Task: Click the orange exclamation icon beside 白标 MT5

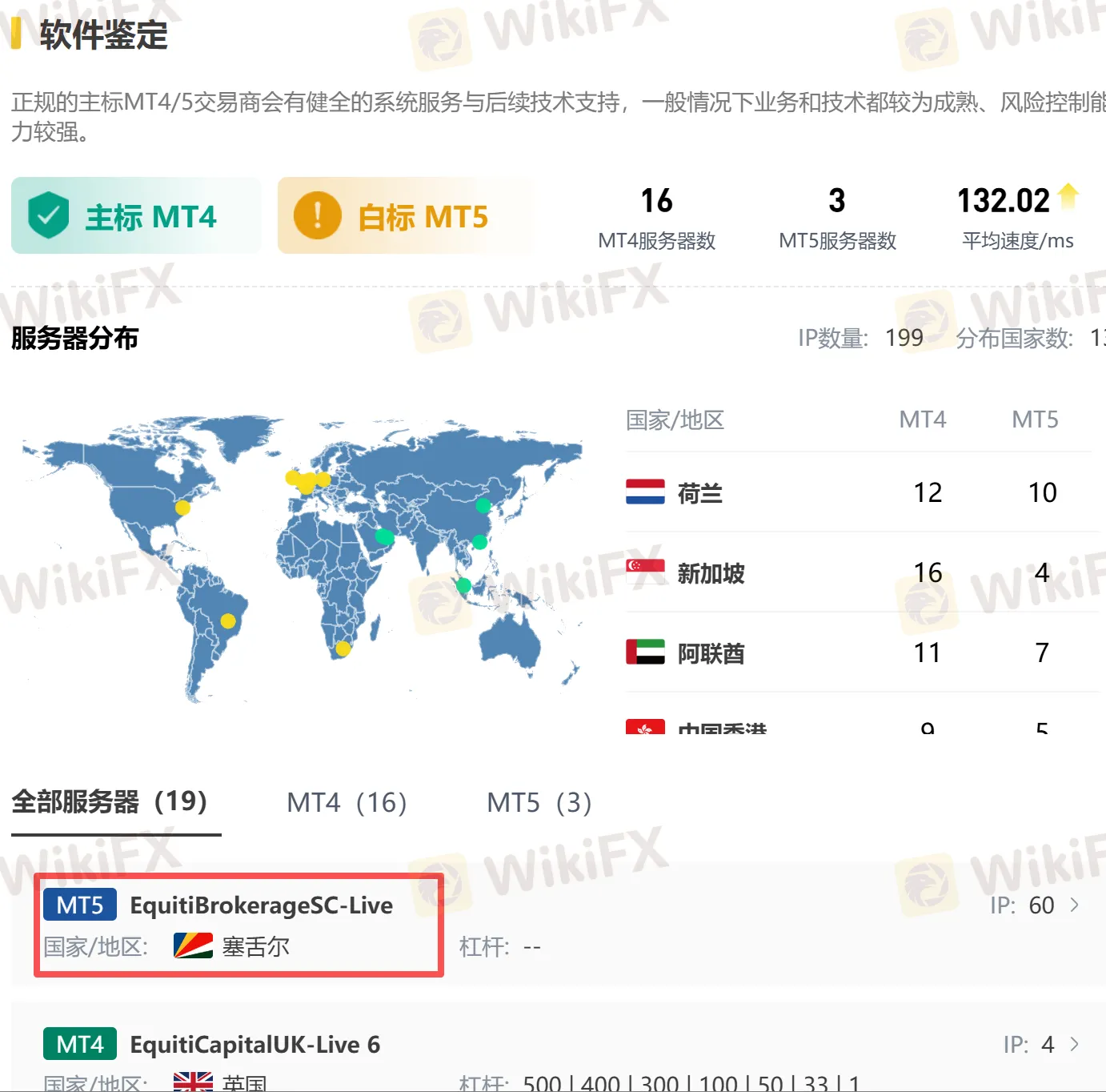Action: [318, 215]
